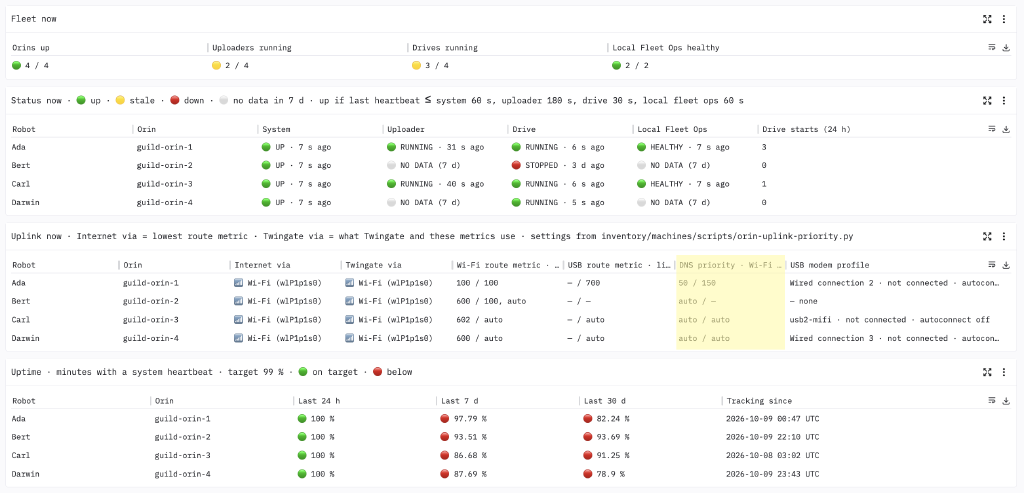Toggle text wrap icon in Fleet now table

pyautogui.click(x=991, y=48)
